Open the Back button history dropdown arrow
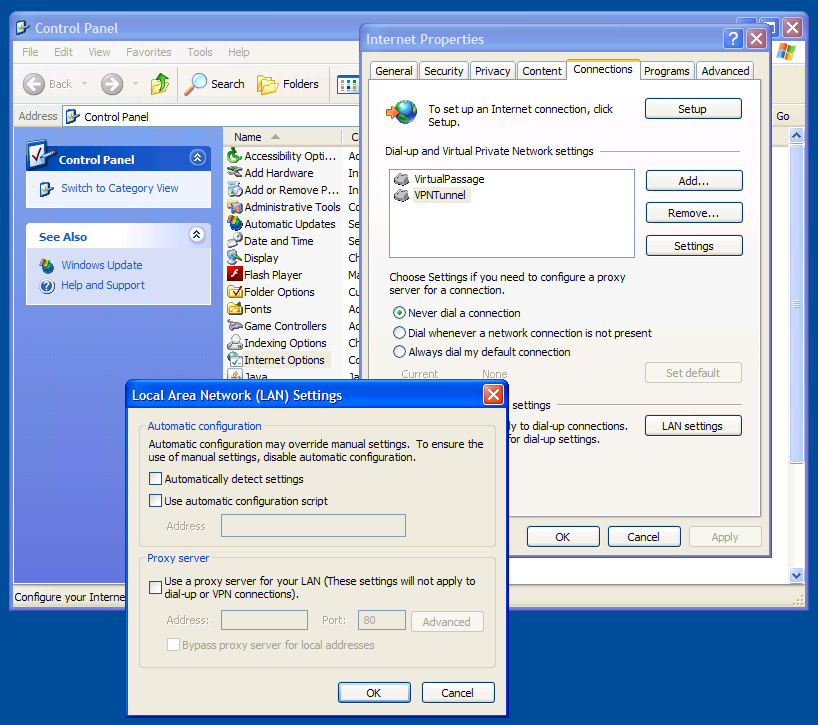 pos(84,83)
